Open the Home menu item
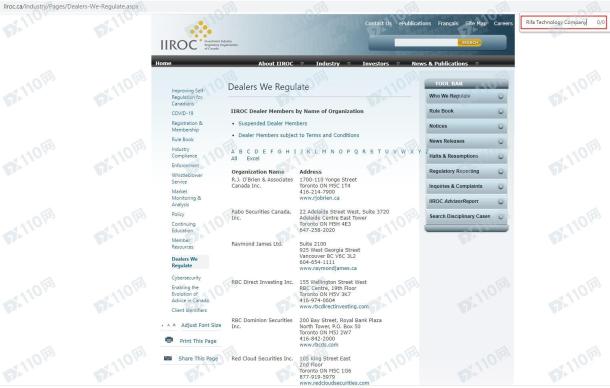The height and width of the screenshot is (388, 610). coord(163,63)
